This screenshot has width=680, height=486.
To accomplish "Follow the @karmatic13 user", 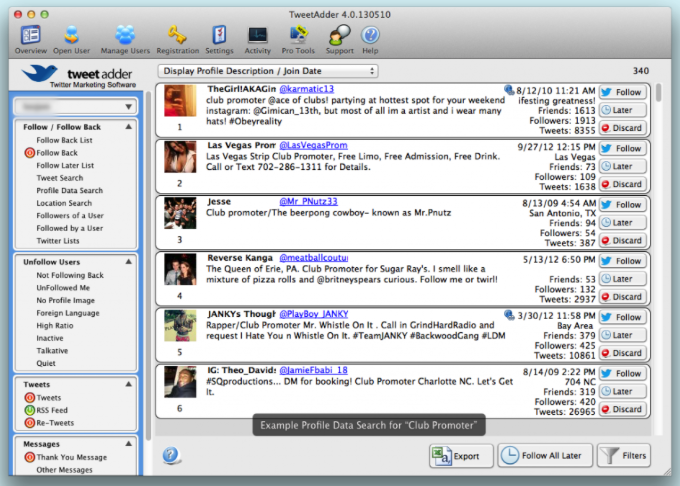I will tap(623, 92).
